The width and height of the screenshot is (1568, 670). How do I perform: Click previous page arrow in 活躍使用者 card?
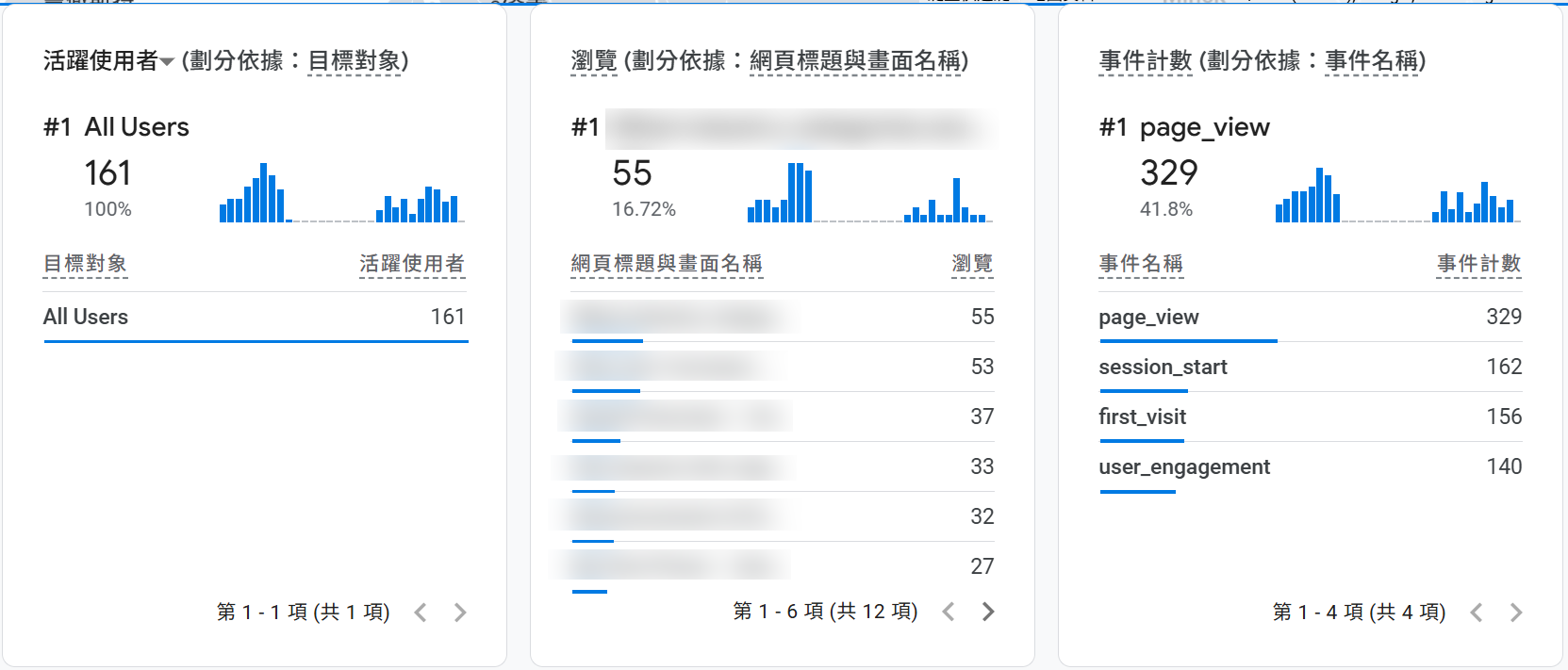[x=421, y=613]
